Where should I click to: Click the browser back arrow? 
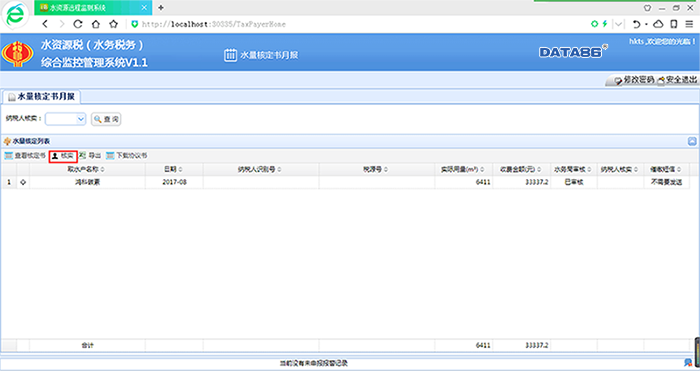[x=45, y=24]
